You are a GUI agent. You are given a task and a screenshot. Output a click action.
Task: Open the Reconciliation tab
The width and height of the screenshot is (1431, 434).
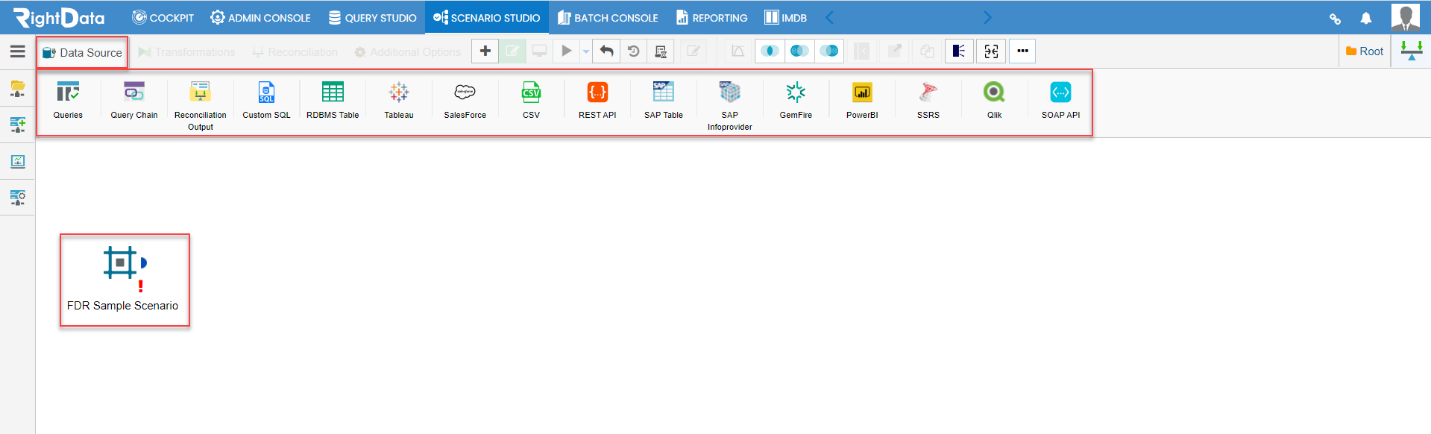click(295, 52)
